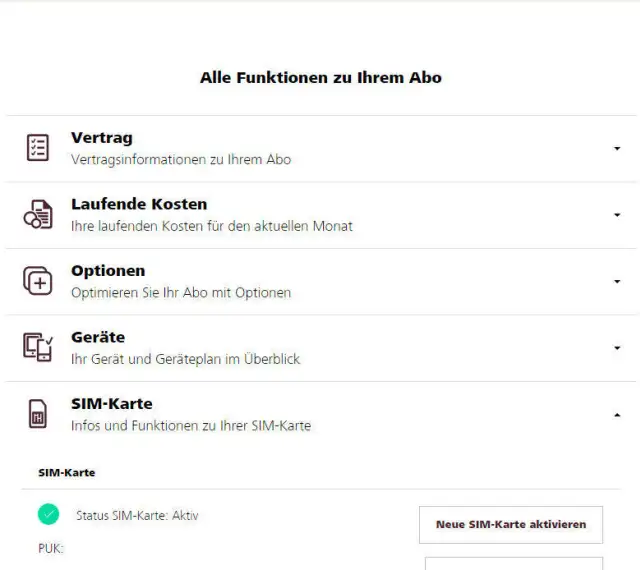640x570 pixels.
Task: Click the Optionen plus icon
Action: click(x=37, y=281)
